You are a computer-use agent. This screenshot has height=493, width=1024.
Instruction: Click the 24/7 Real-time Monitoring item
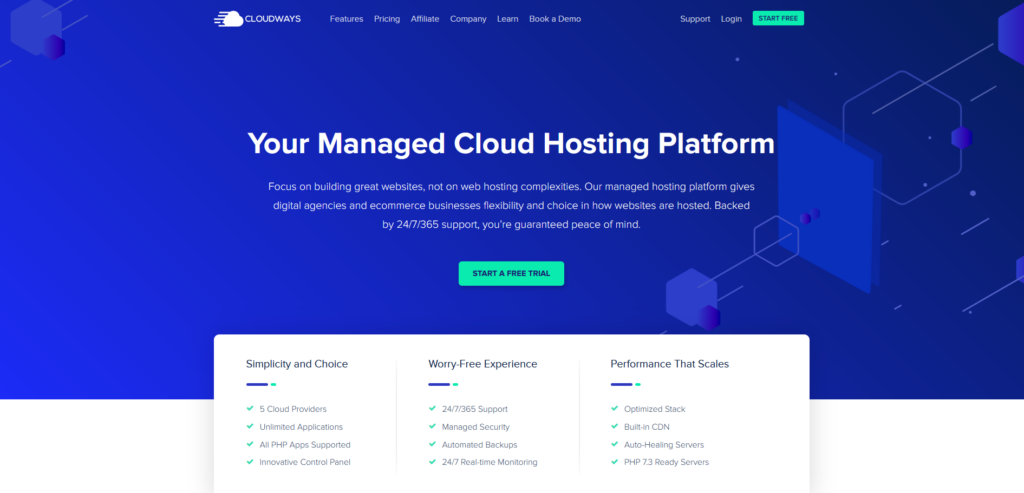coord(489,462)
